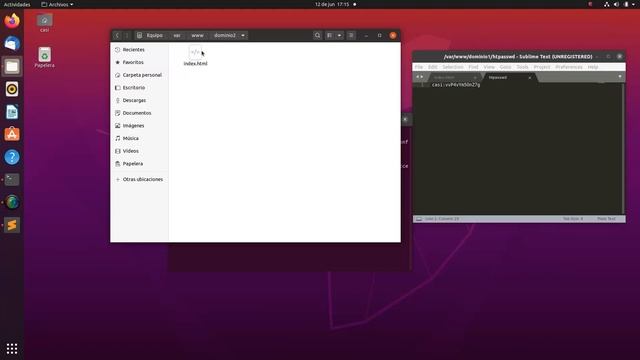Viewport: 640px width, 360px height.
Task: Open Ubuntu Software store from dock
Action: tap(12, 134)
